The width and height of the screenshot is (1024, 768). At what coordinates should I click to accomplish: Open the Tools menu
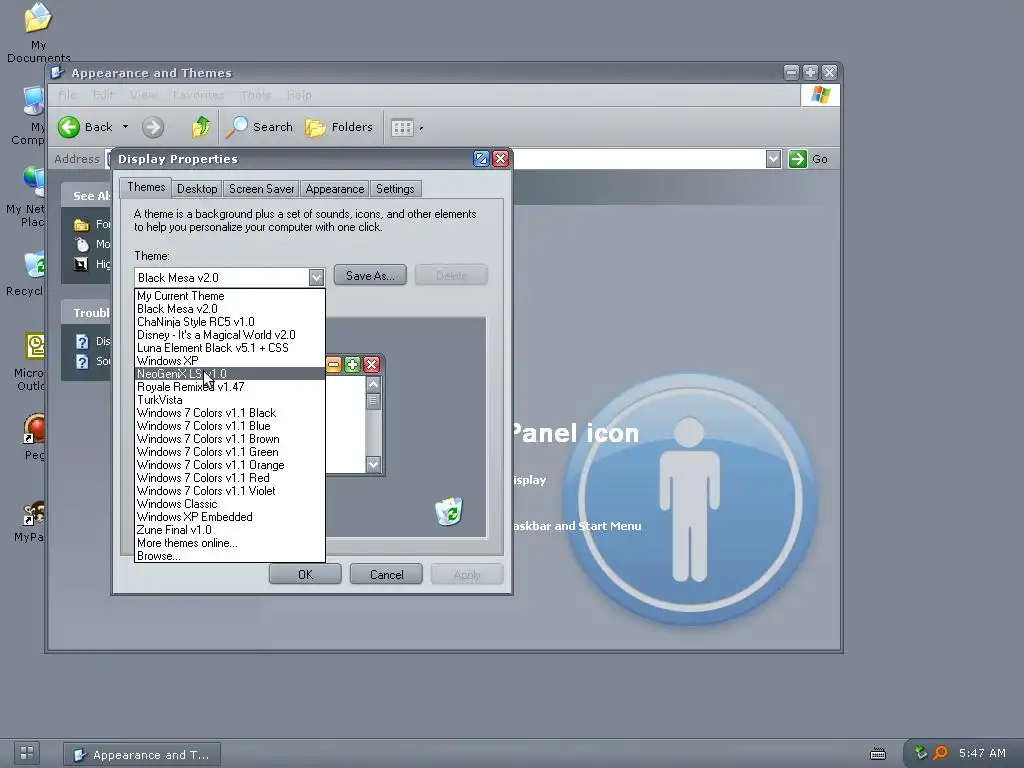pyautogui.click(x=255, y=95)
